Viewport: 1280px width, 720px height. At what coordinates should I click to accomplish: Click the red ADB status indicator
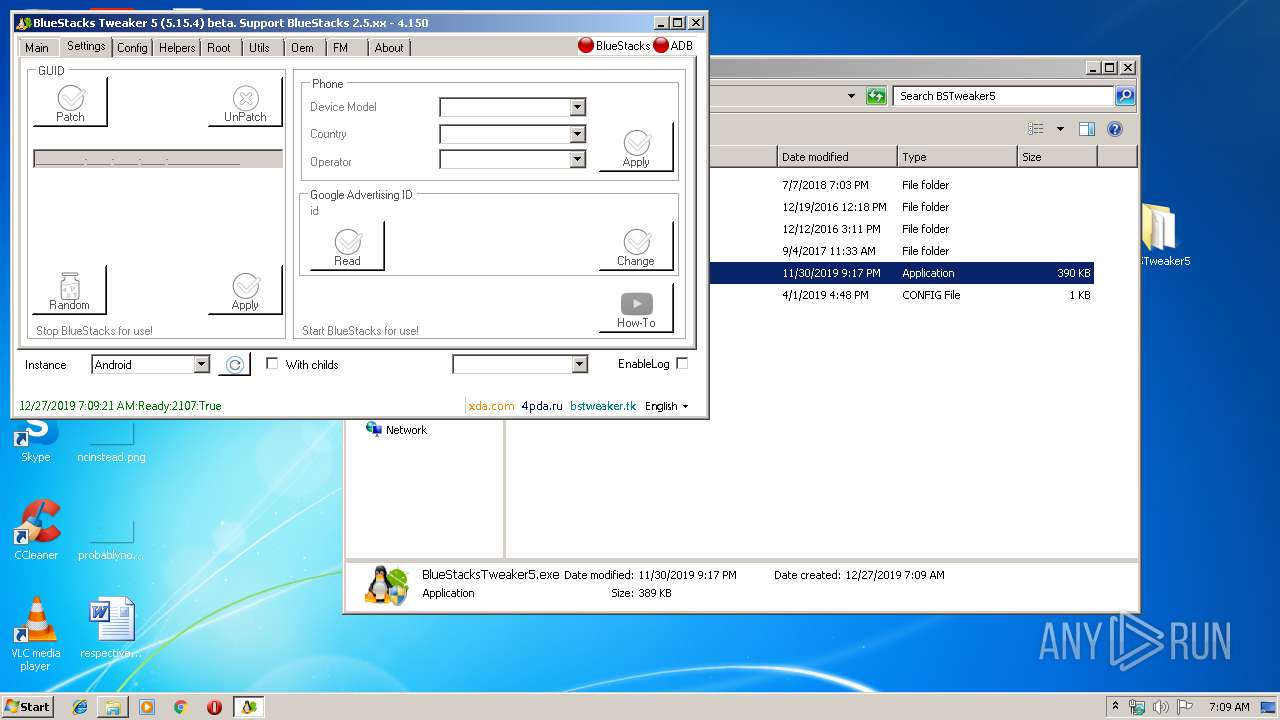[x=661, y=45]
